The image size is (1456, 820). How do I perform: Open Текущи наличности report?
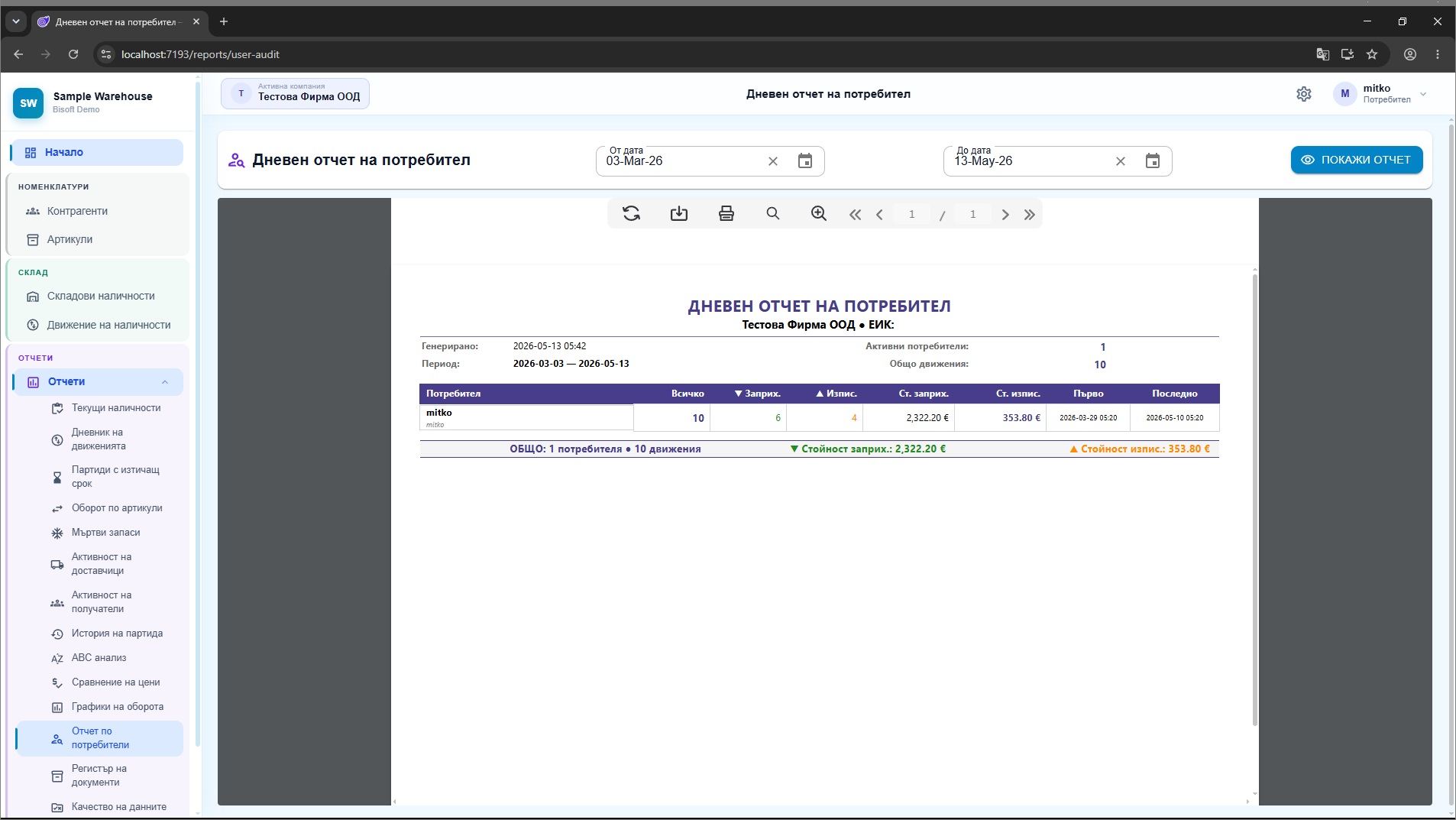[99, 408]
